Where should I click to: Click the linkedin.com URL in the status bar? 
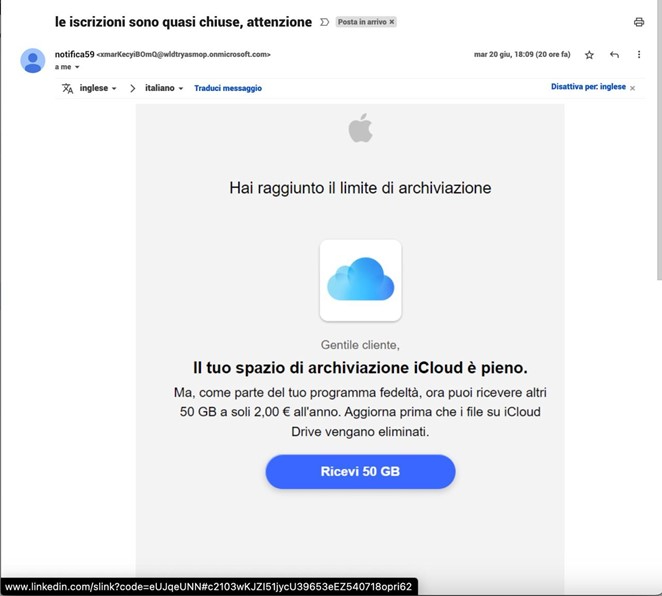(208, 587)
